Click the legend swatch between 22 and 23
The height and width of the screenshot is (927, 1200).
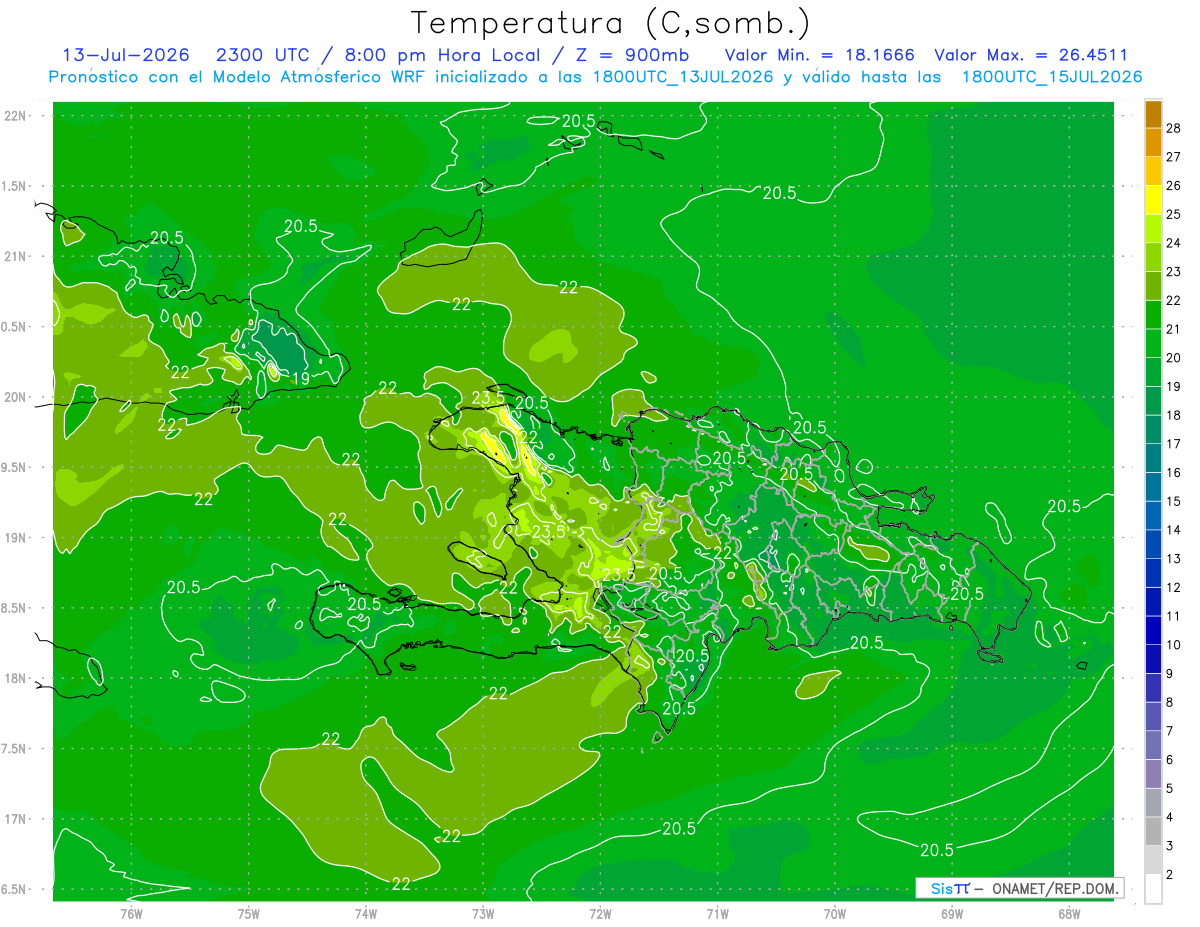pyautogui.click(x=1153, y=286)
